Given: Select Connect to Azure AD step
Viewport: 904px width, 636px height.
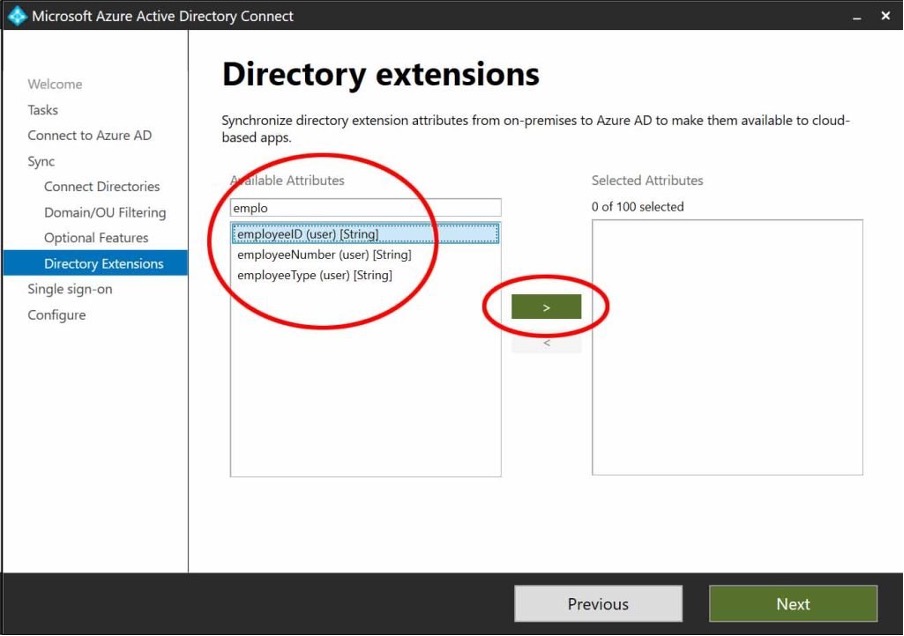Looking at the screenshot, I should pyautogui.click(x=90, y=135).
